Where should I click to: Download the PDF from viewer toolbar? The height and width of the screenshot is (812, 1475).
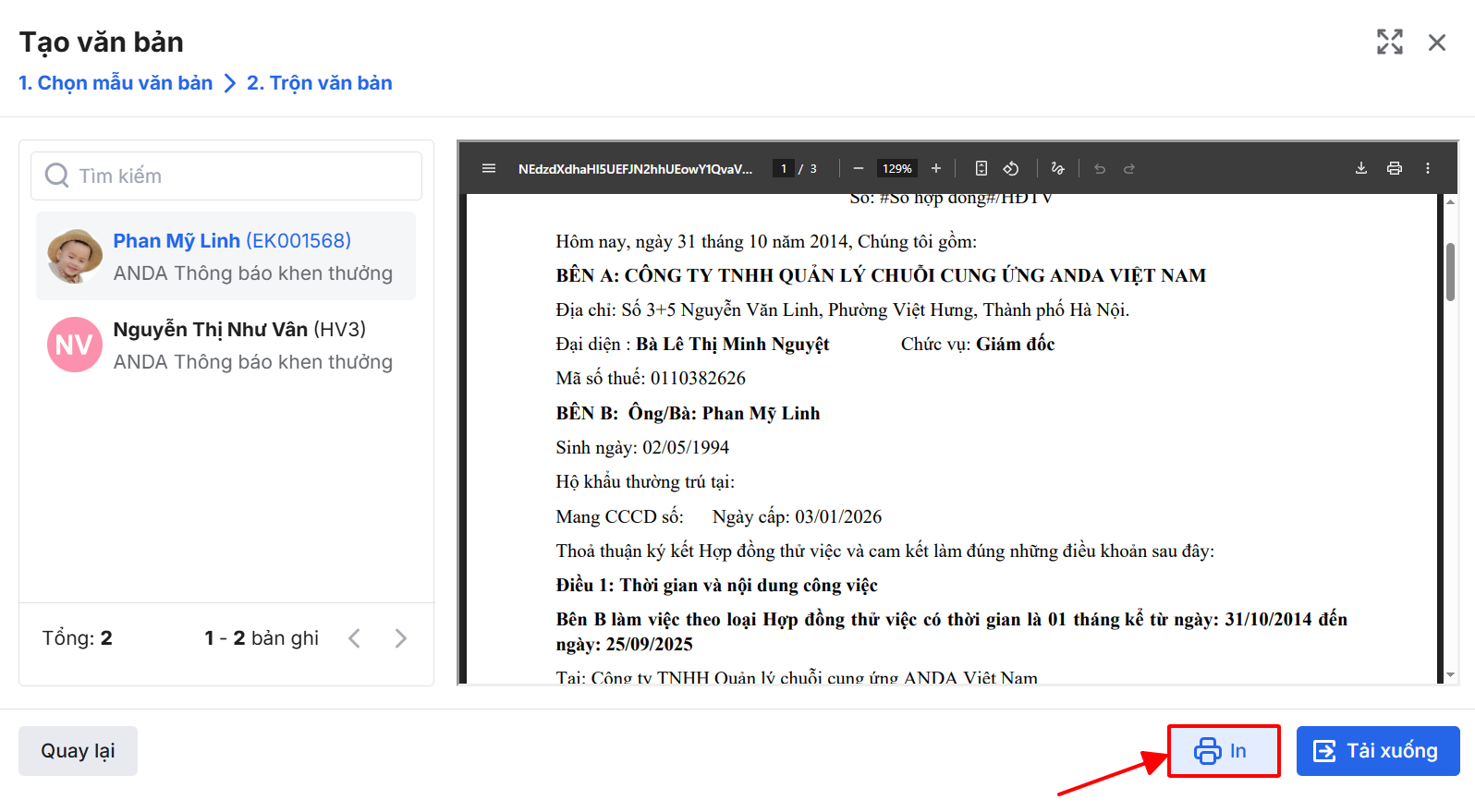click(1360, 168)
